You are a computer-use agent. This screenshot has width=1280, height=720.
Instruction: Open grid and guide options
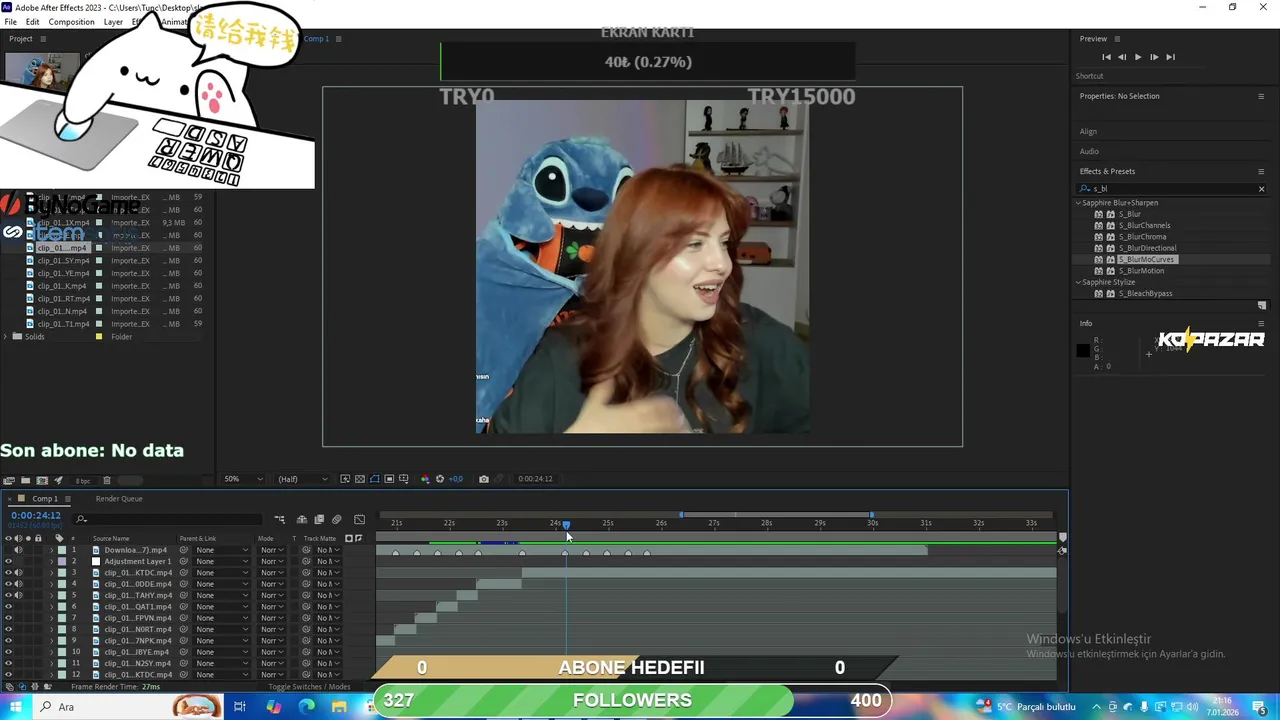point(404,479)
